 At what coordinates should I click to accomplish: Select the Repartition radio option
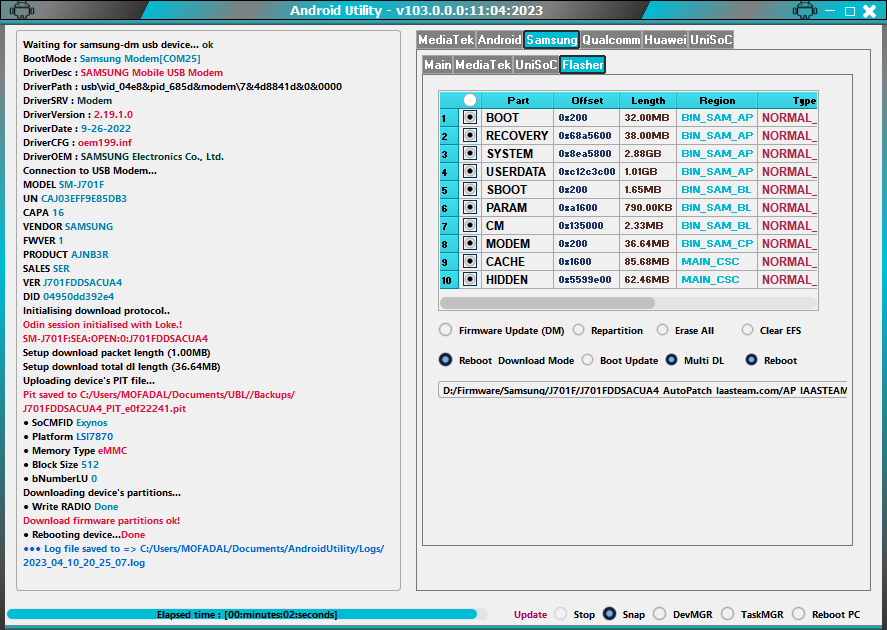click(578, 330)
